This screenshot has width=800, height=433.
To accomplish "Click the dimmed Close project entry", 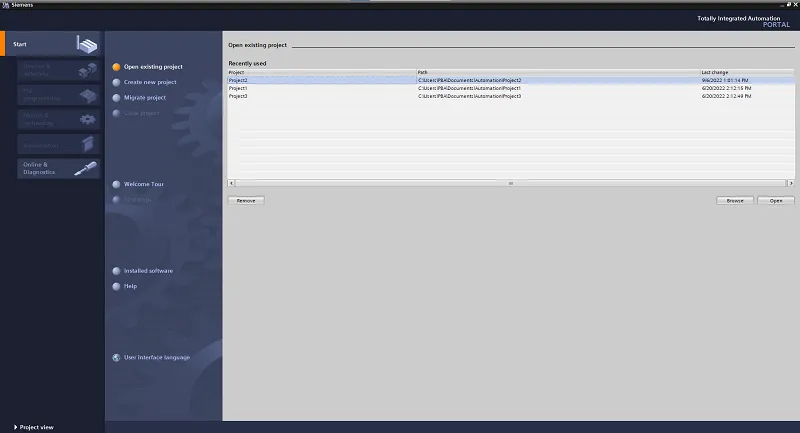I will point(141,113).
